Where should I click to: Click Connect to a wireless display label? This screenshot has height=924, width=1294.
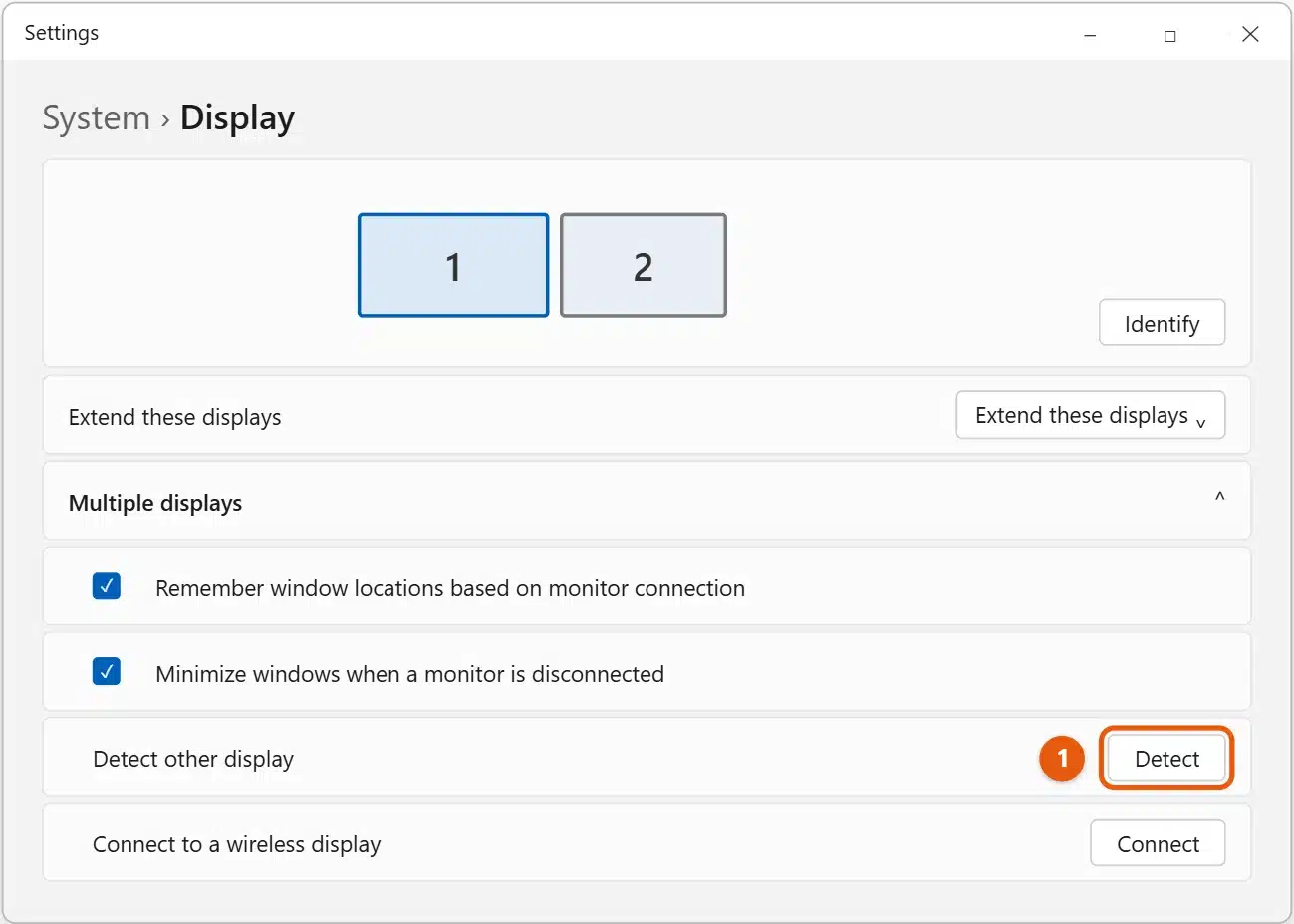pos(237,844)
